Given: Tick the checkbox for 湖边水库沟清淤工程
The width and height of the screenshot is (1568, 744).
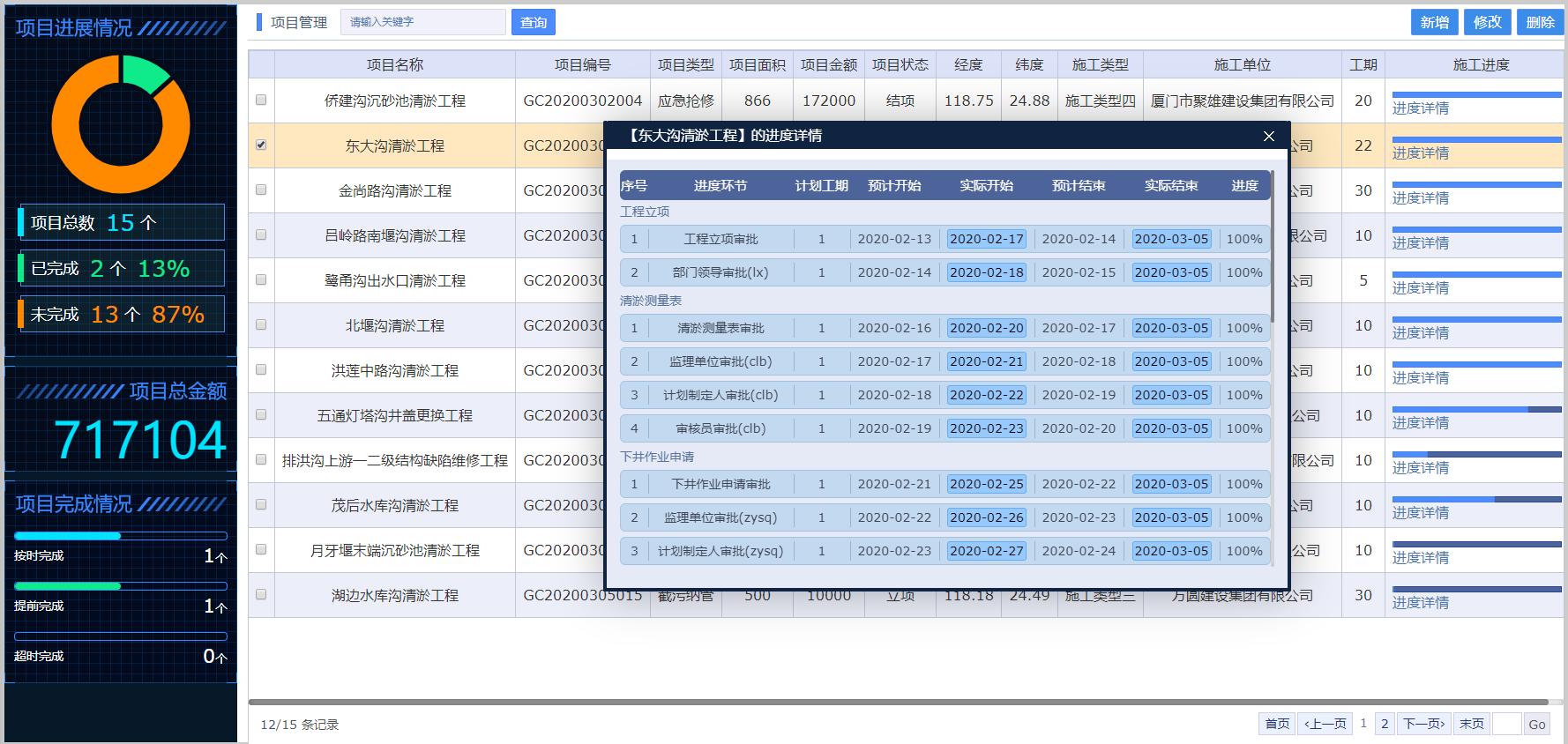Looking at the screenshot, I should [261, 594].
